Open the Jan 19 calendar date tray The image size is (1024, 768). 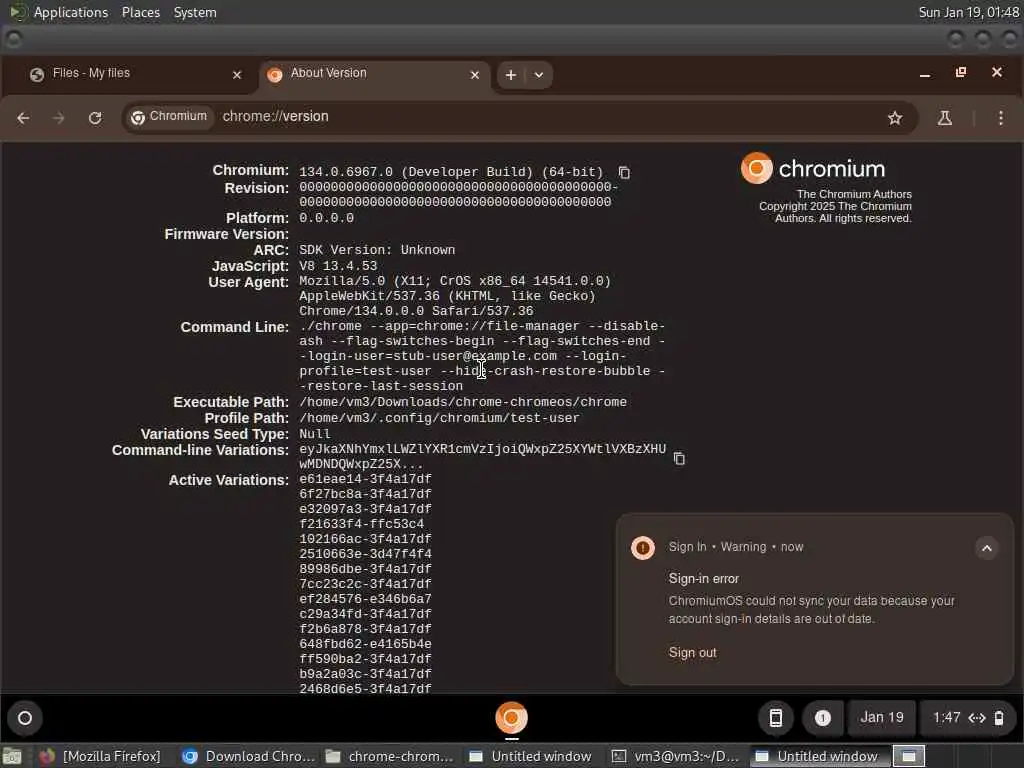882,718
